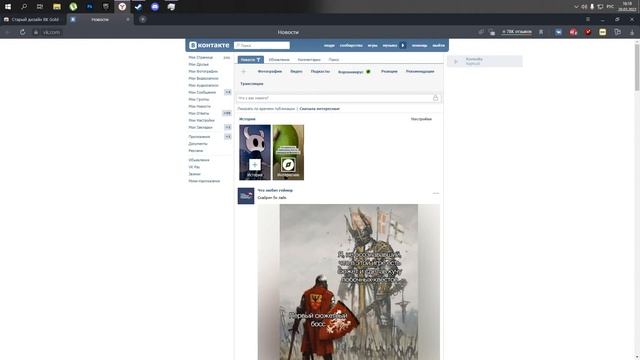
Task: Open Мои Аудиозаписи in sidebar
Action: (203, 85)
